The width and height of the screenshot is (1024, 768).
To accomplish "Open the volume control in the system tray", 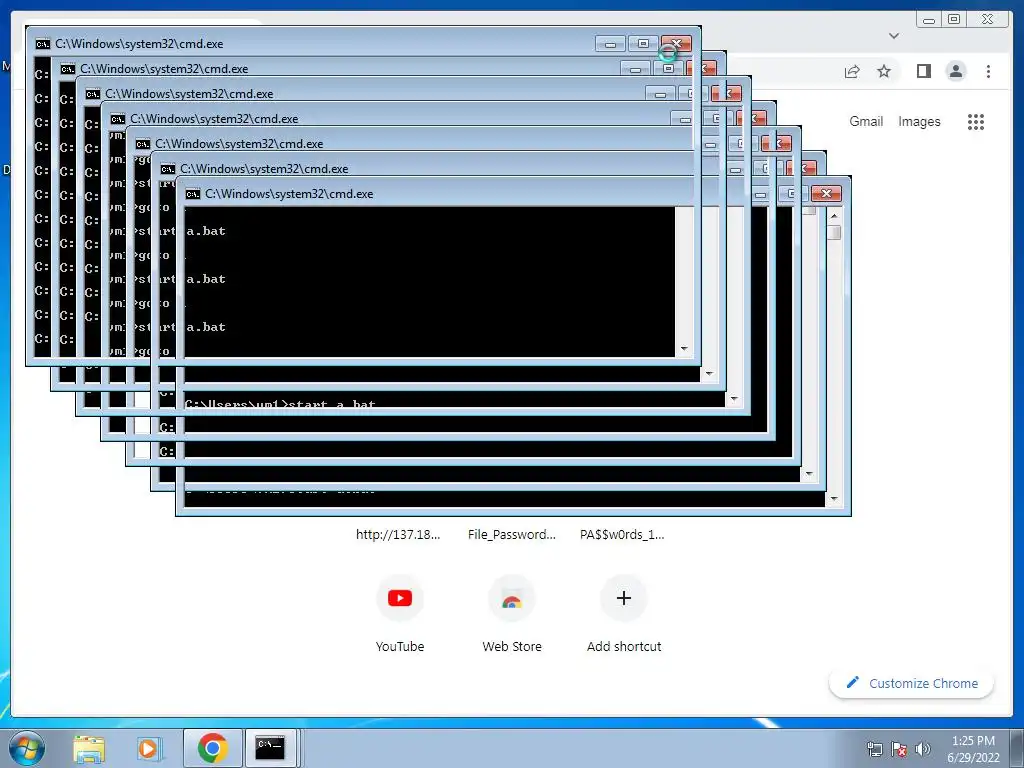I will click(x=923, y=748).
